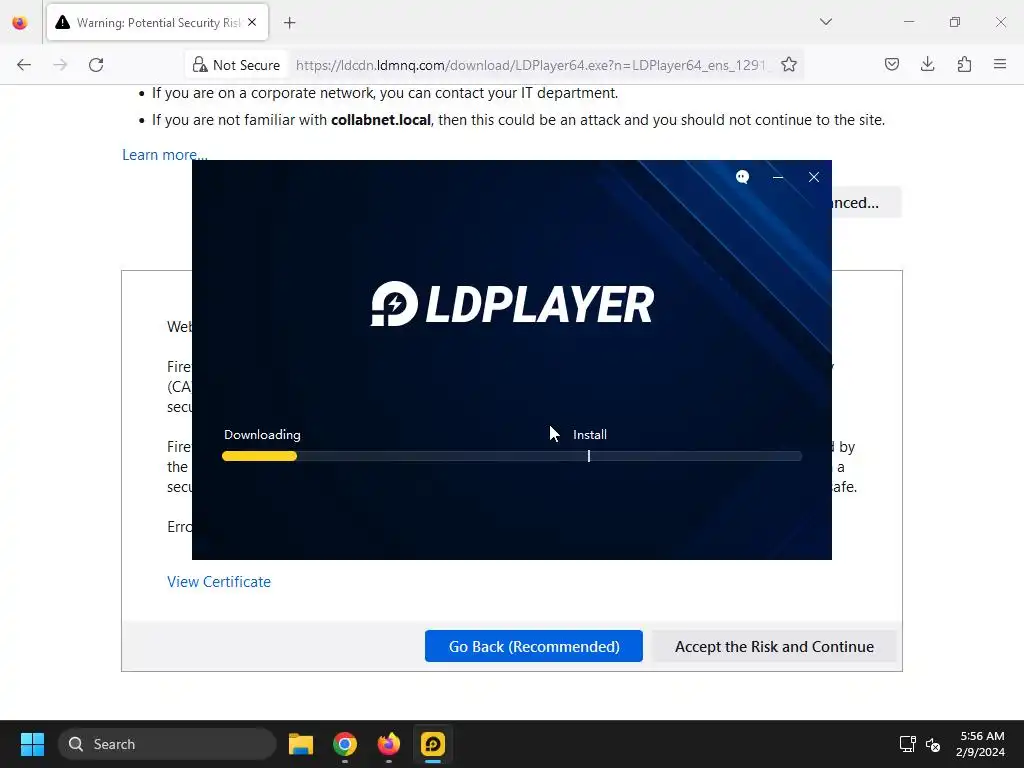The image size is (1024, 768).
Task: Open the Firefox Downloads panel
Action: (927, 64)
